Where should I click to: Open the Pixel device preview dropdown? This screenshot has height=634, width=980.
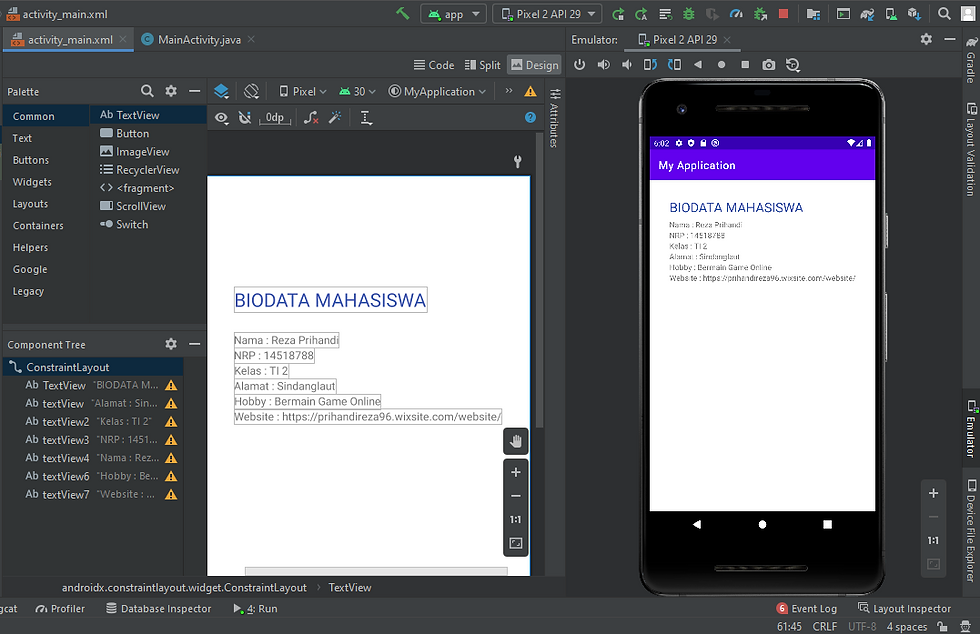(x=303, y=91)
